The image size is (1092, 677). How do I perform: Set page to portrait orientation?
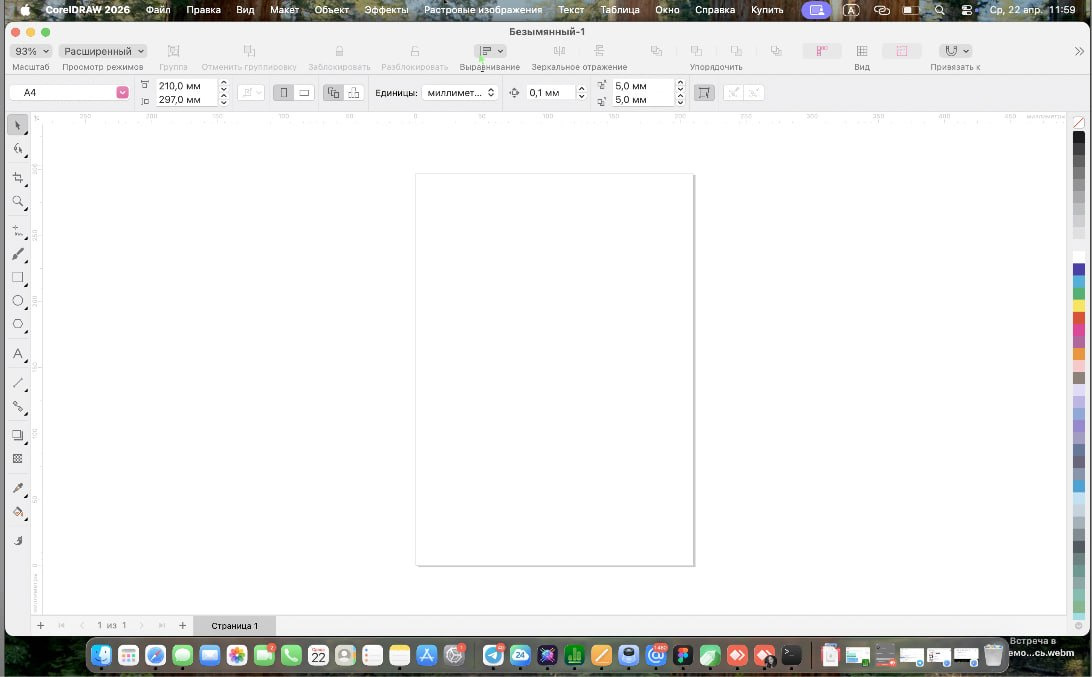coord(283,93)
